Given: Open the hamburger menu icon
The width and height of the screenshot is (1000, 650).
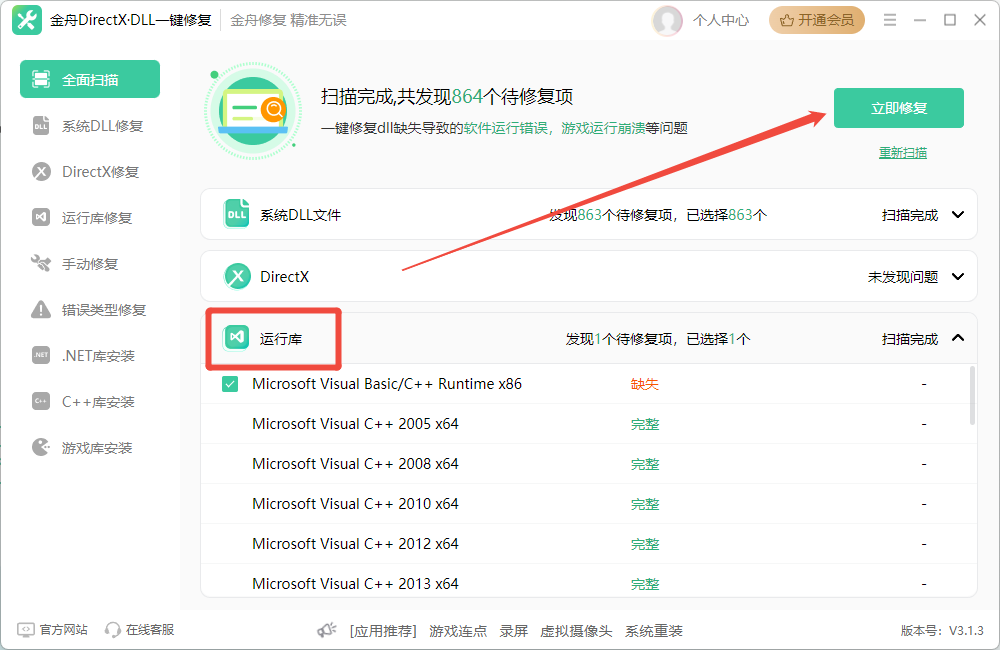Looking at the screenshot, I should (x=890, y=20).
